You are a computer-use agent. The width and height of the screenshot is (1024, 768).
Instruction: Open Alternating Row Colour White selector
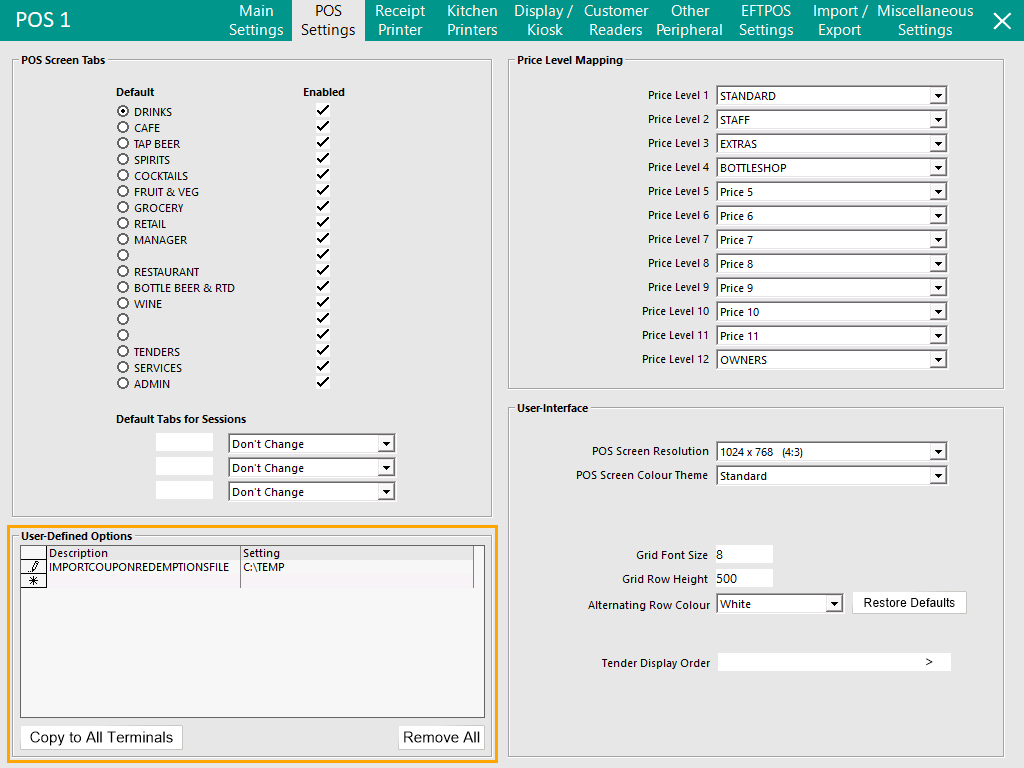pos(833,604)
